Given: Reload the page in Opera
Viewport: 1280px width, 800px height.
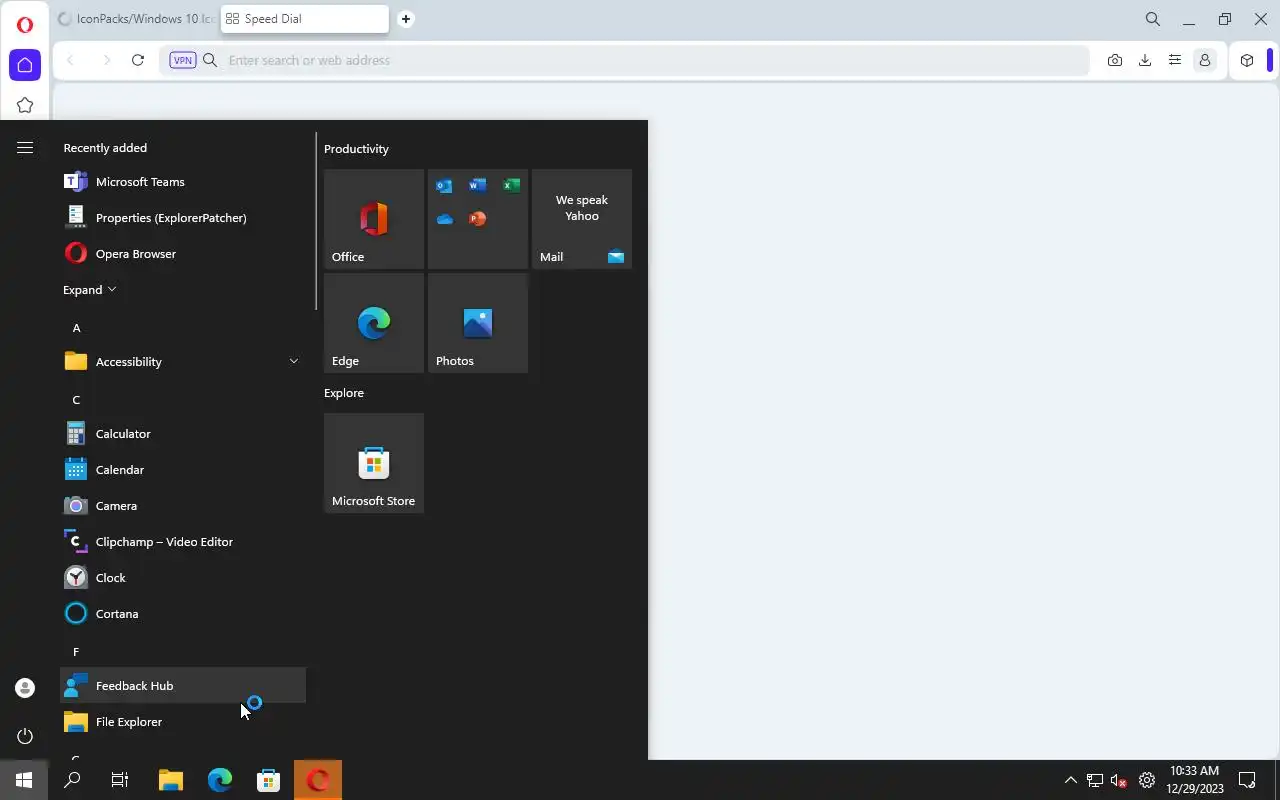Looking at the screenshot, I should 138,60.
